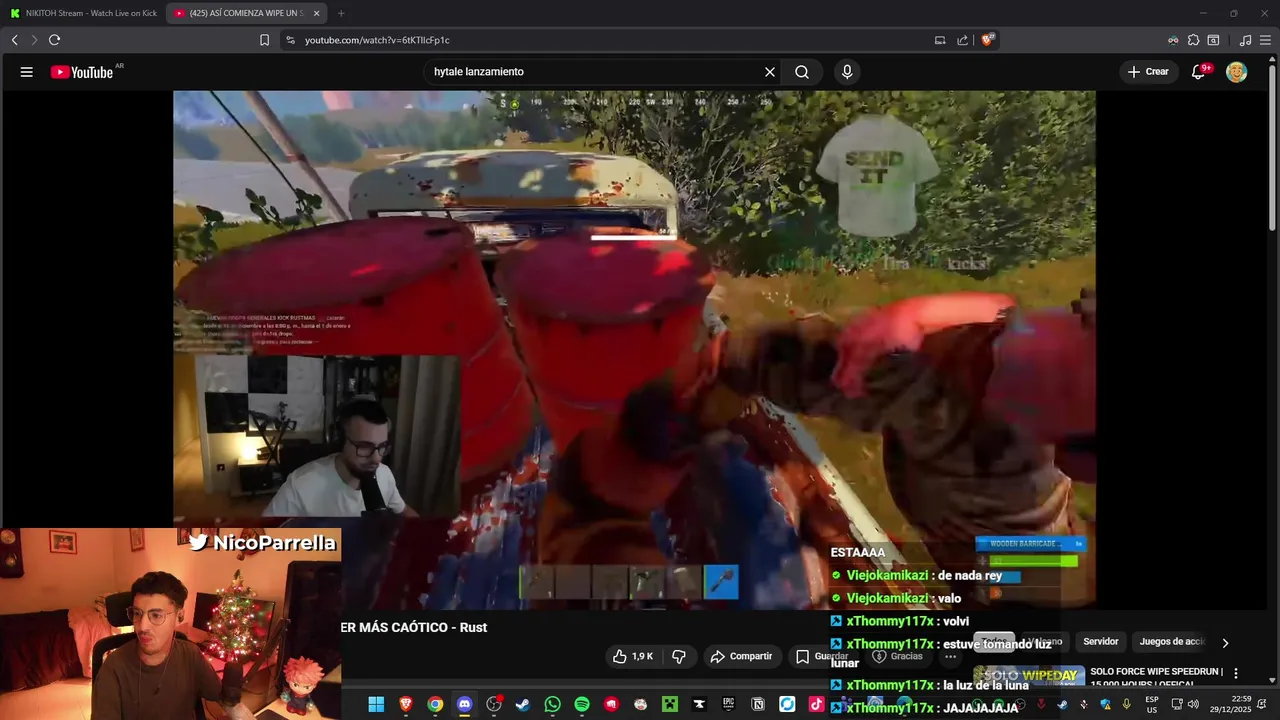Viewport: 1280px width, 720px height.
Task: View site information icon in address bar
Action: [x=290, y=40]
